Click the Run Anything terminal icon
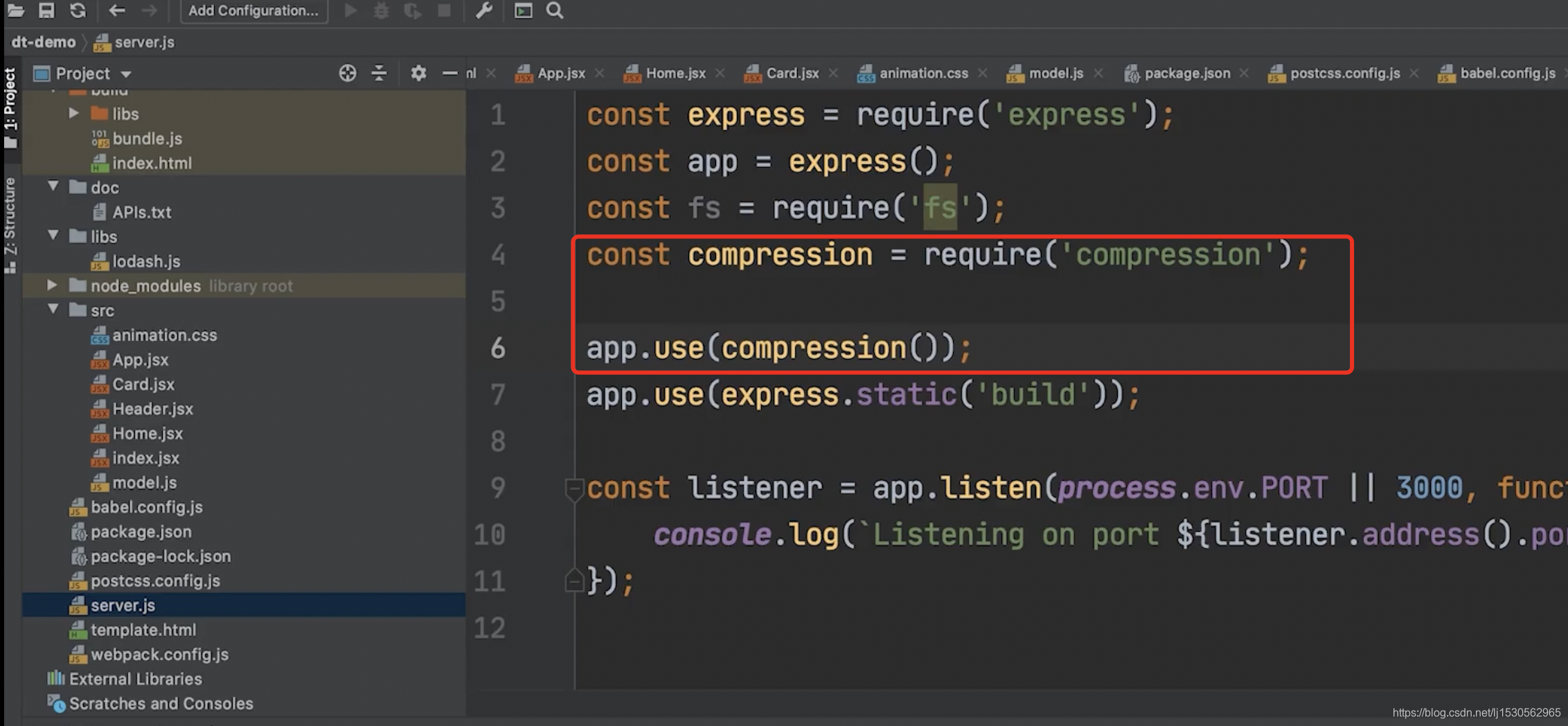 523,10
